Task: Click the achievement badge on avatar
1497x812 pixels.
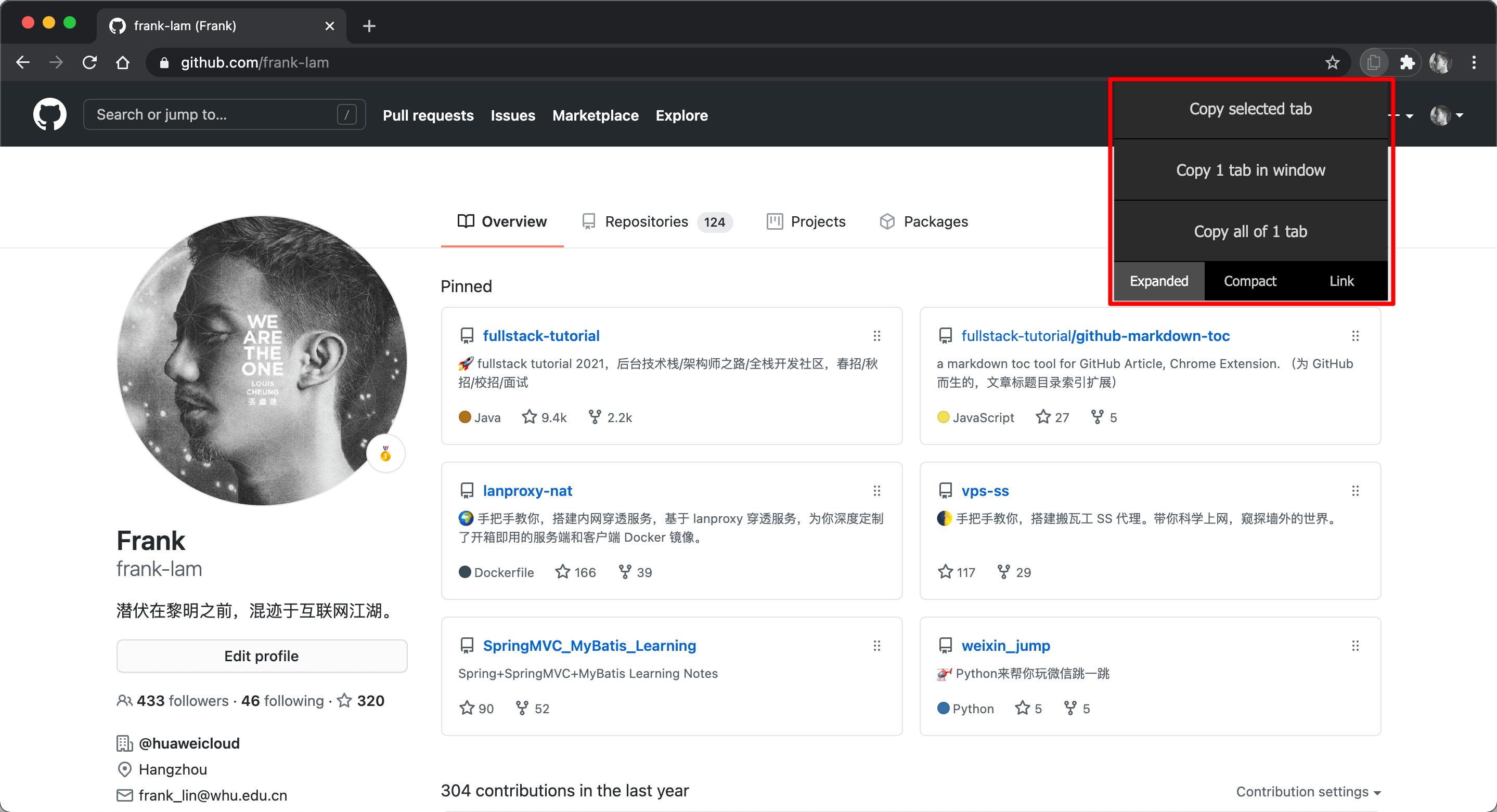Action: coord(385,454)
